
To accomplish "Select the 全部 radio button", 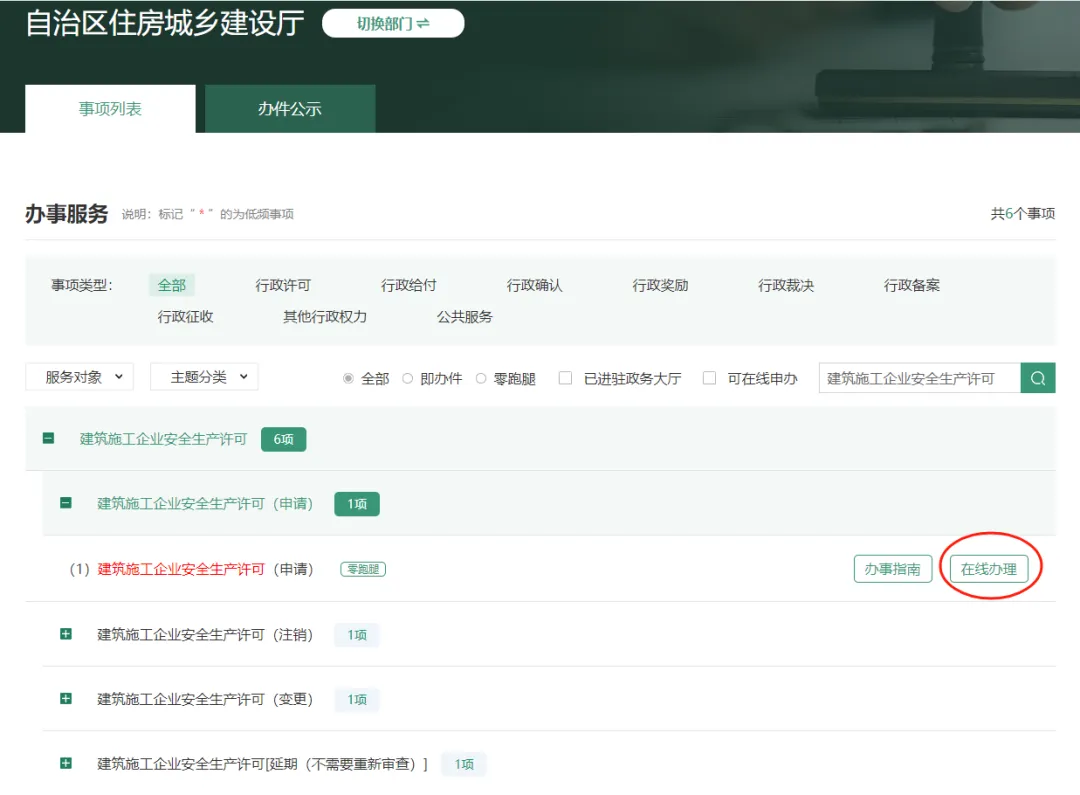I will click(348, 378).
